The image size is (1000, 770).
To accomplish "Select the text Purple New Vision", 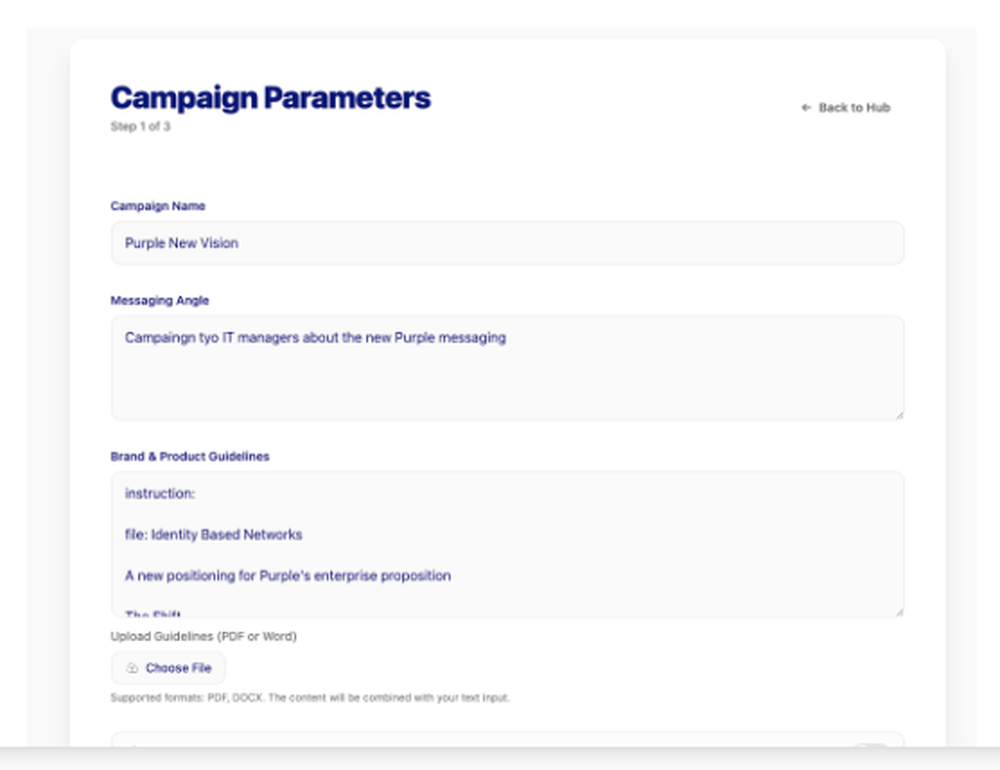I will (x=180, y=242).
